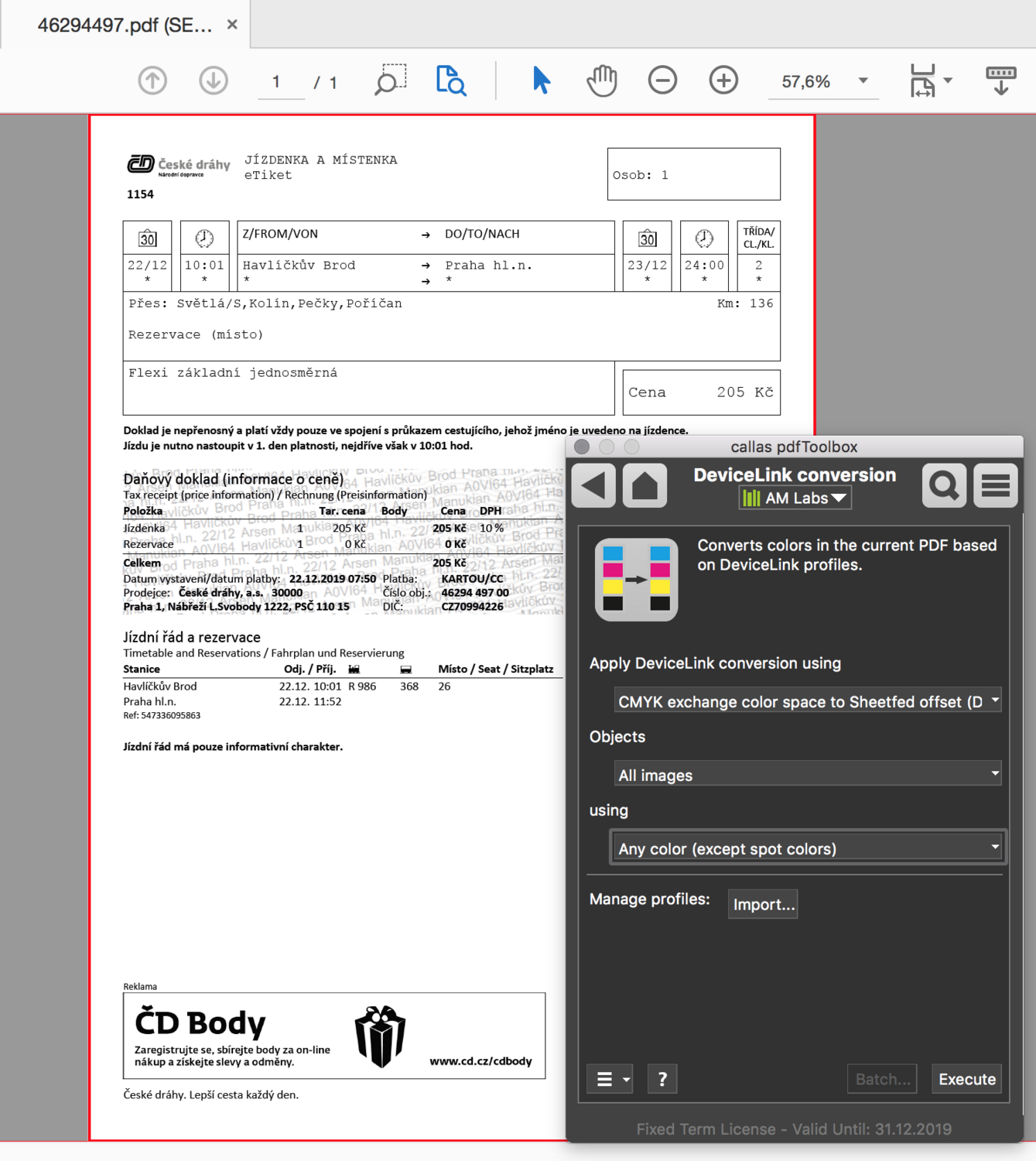Click the fit page width icon

922,80
